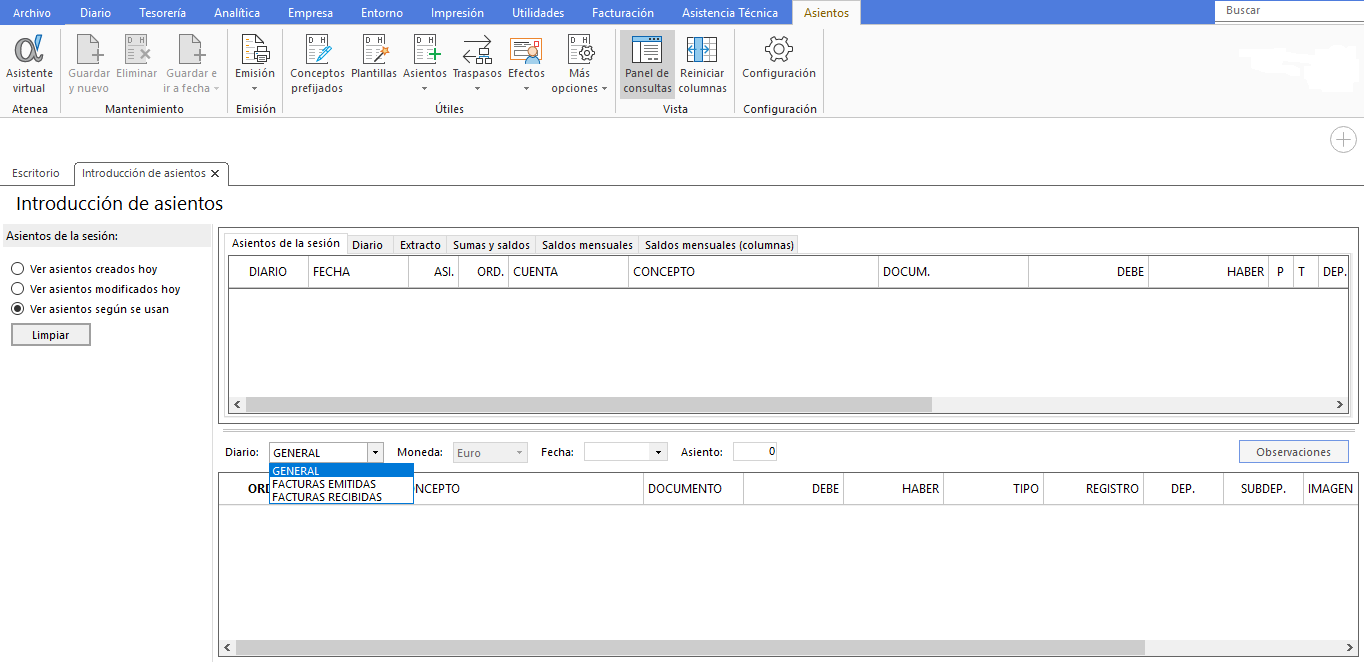Switch to Saldos mensuales (columnas) tab
The width and height of the screenshot is (1366, 664).
click(719, 245)
